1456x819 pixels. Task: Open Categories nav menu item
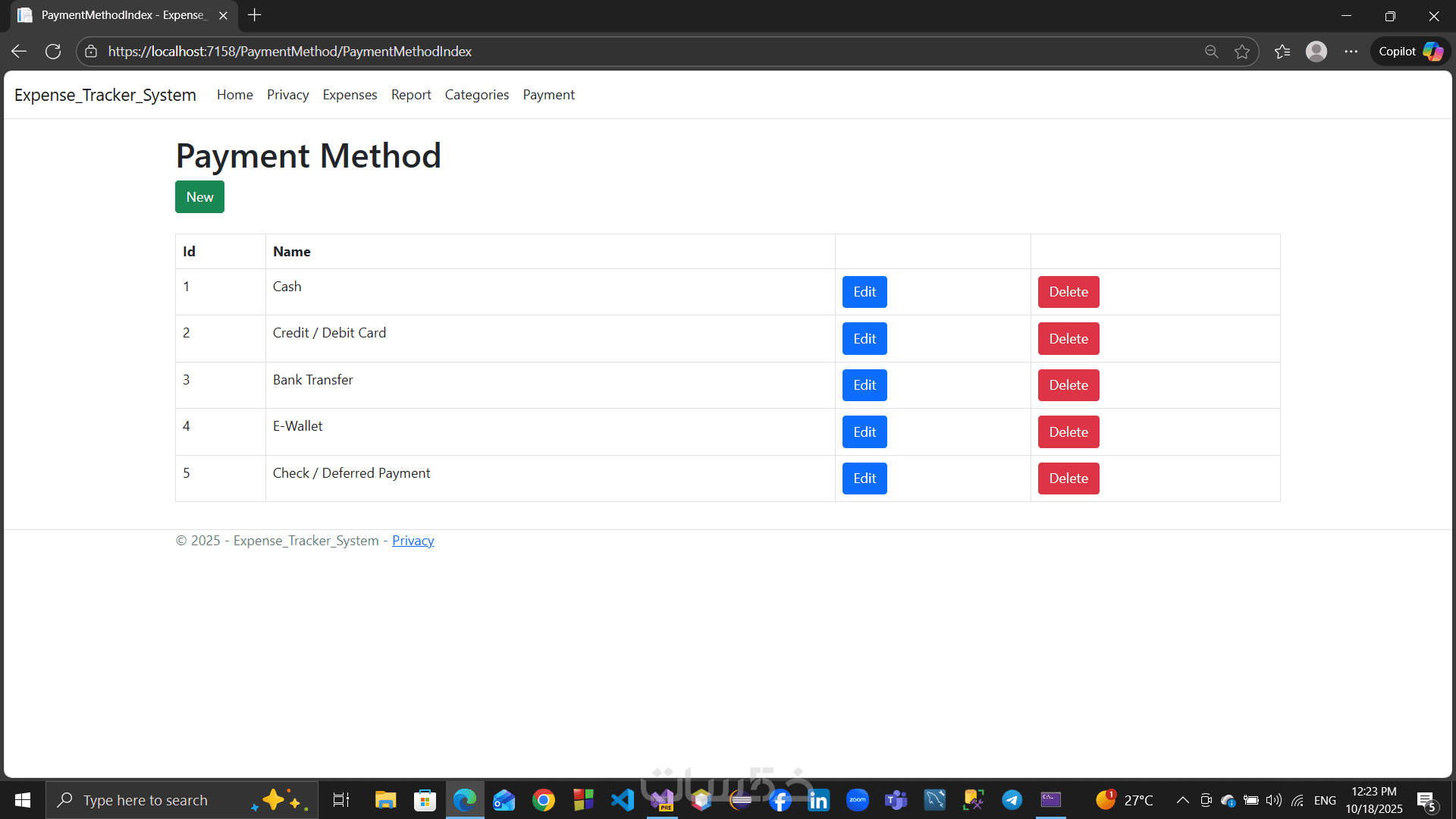(x=476, y=95)
